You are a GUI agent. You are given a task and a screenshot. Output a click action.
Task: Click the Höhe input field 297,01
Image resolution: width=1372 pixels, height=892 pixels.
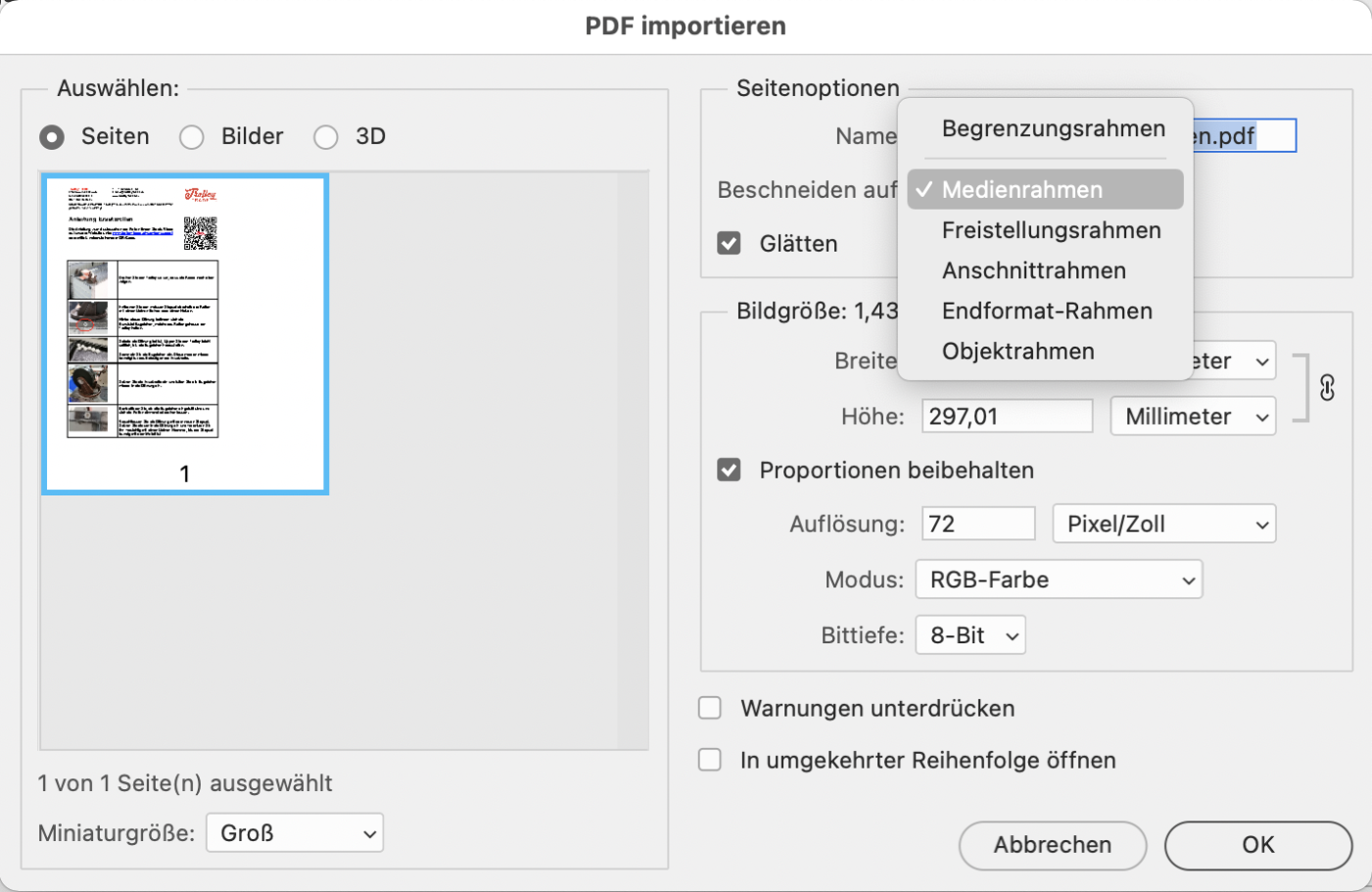point(1007,416)
